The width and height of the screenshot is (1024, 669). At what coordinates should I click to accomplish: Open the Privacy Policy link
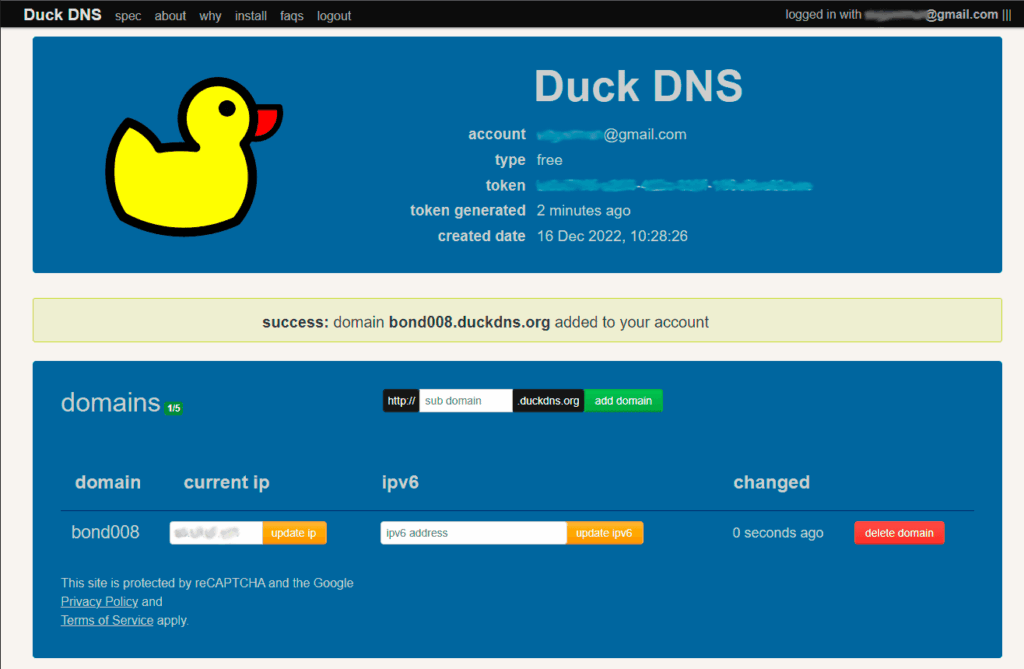99,601
